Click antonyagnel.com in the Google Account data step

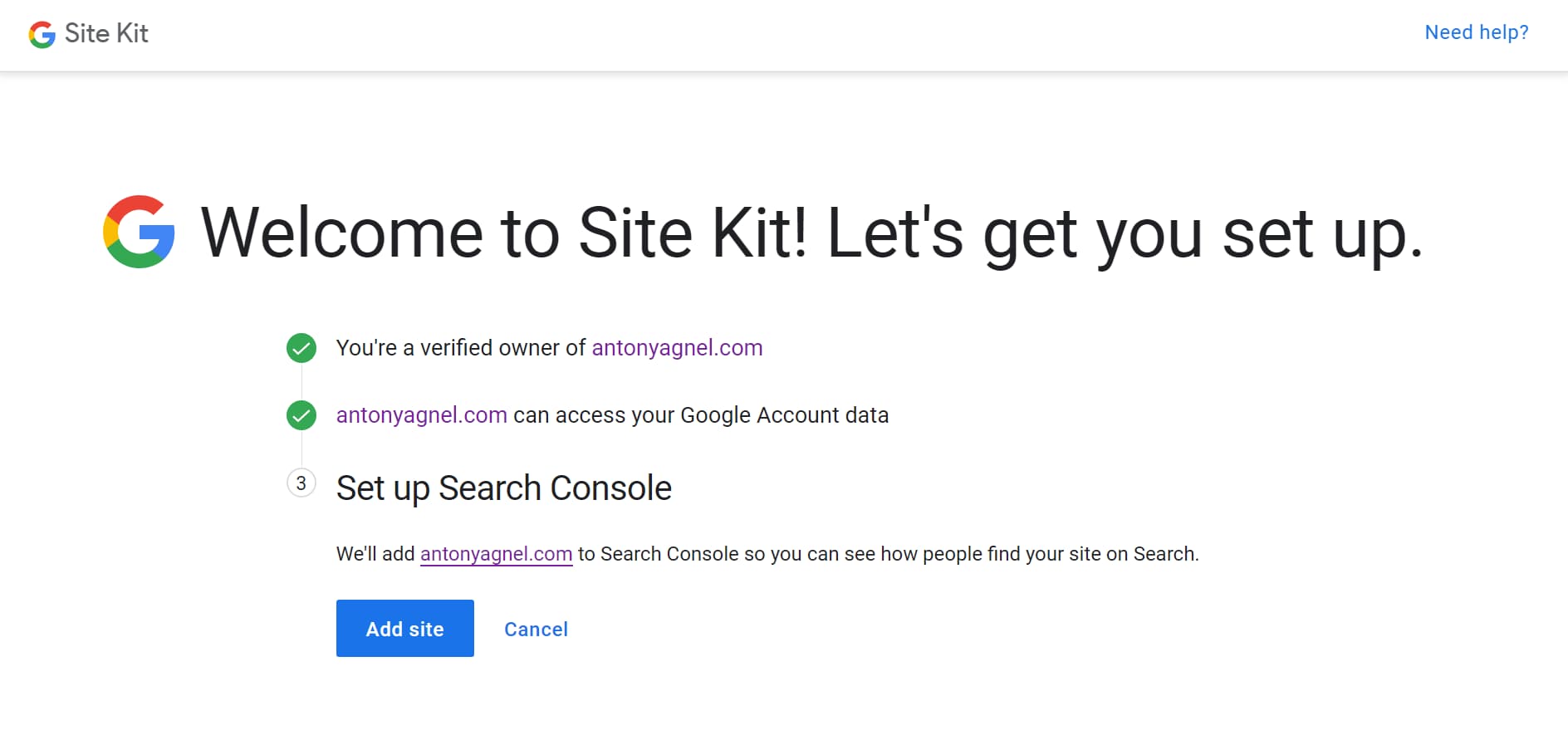[x=422, y=414]
